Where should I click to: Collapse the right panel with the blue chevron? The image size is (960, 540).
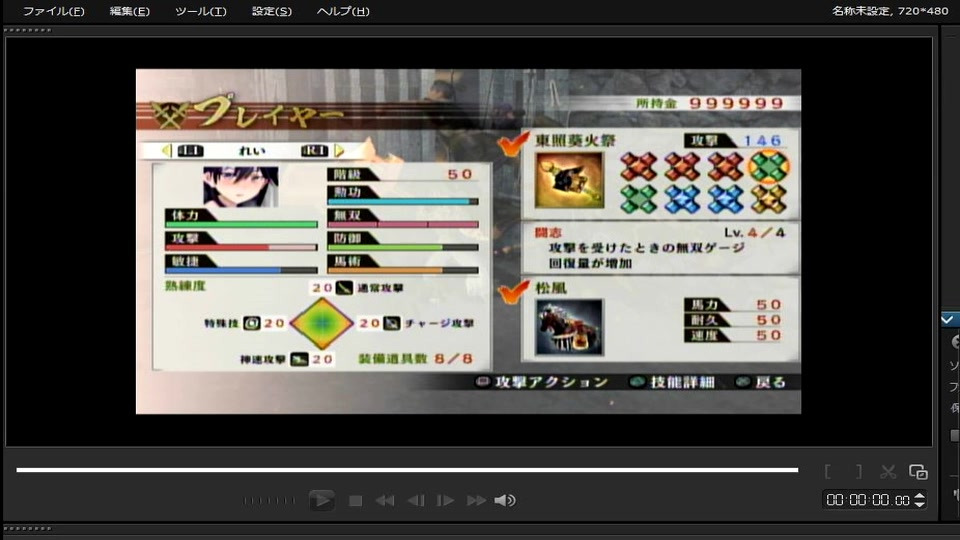click(x=948, y=320)
